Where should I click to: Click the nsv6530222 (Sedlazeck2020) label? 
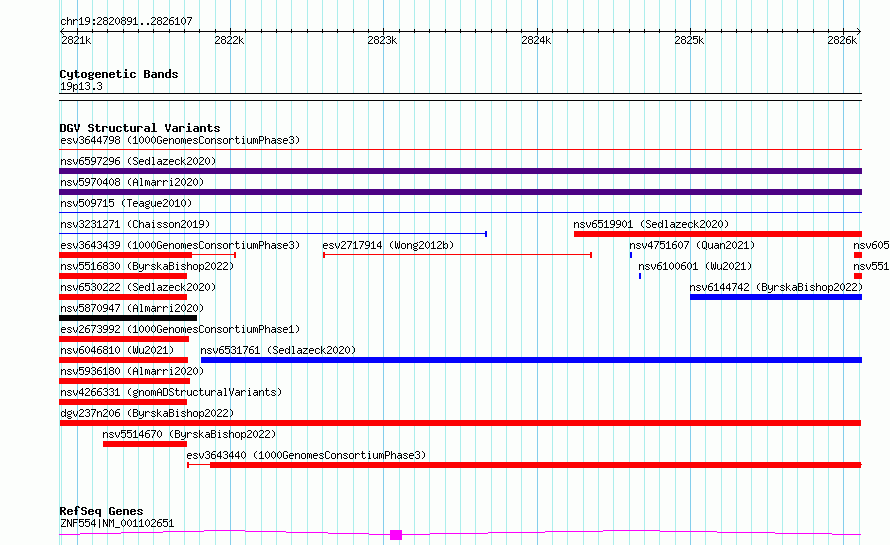click(138, 287)
